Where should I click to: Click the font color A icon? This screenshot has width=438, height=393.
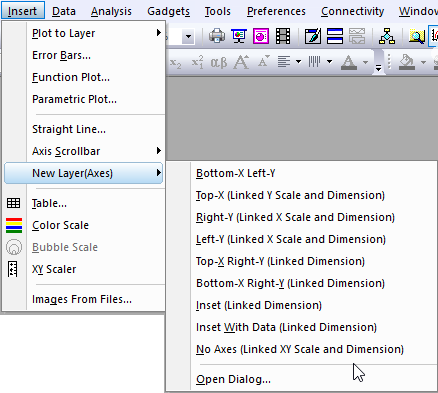(x=349, y=62)
